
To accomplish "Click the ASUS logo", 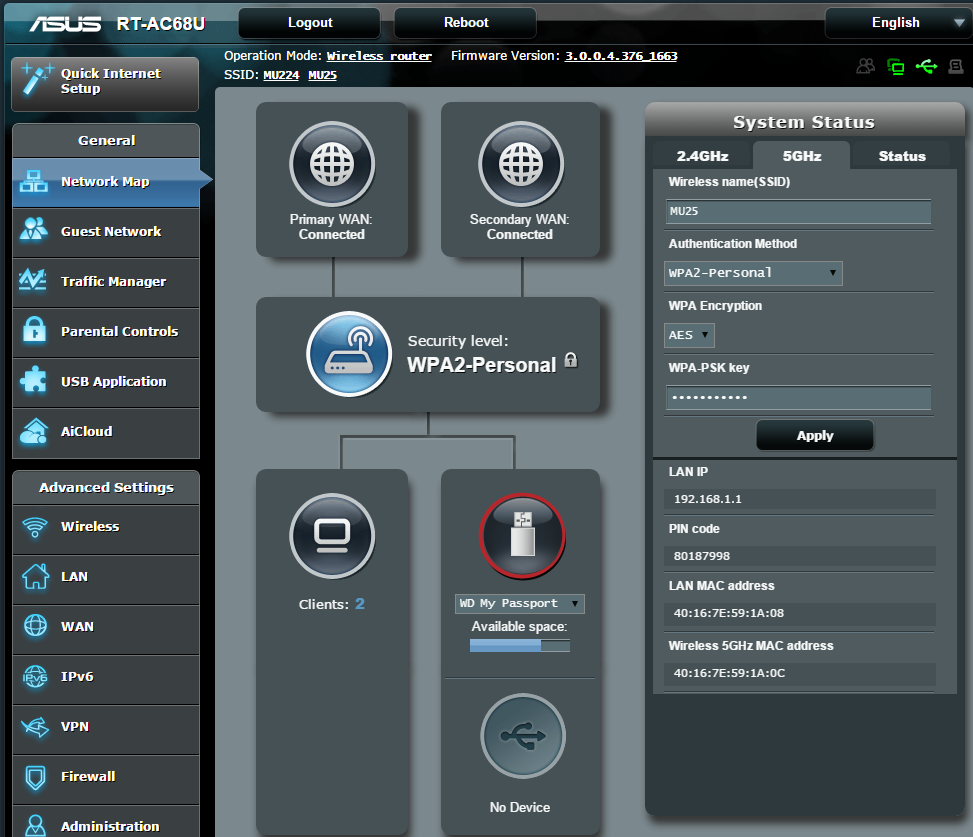I will click(x=65, y=24).
